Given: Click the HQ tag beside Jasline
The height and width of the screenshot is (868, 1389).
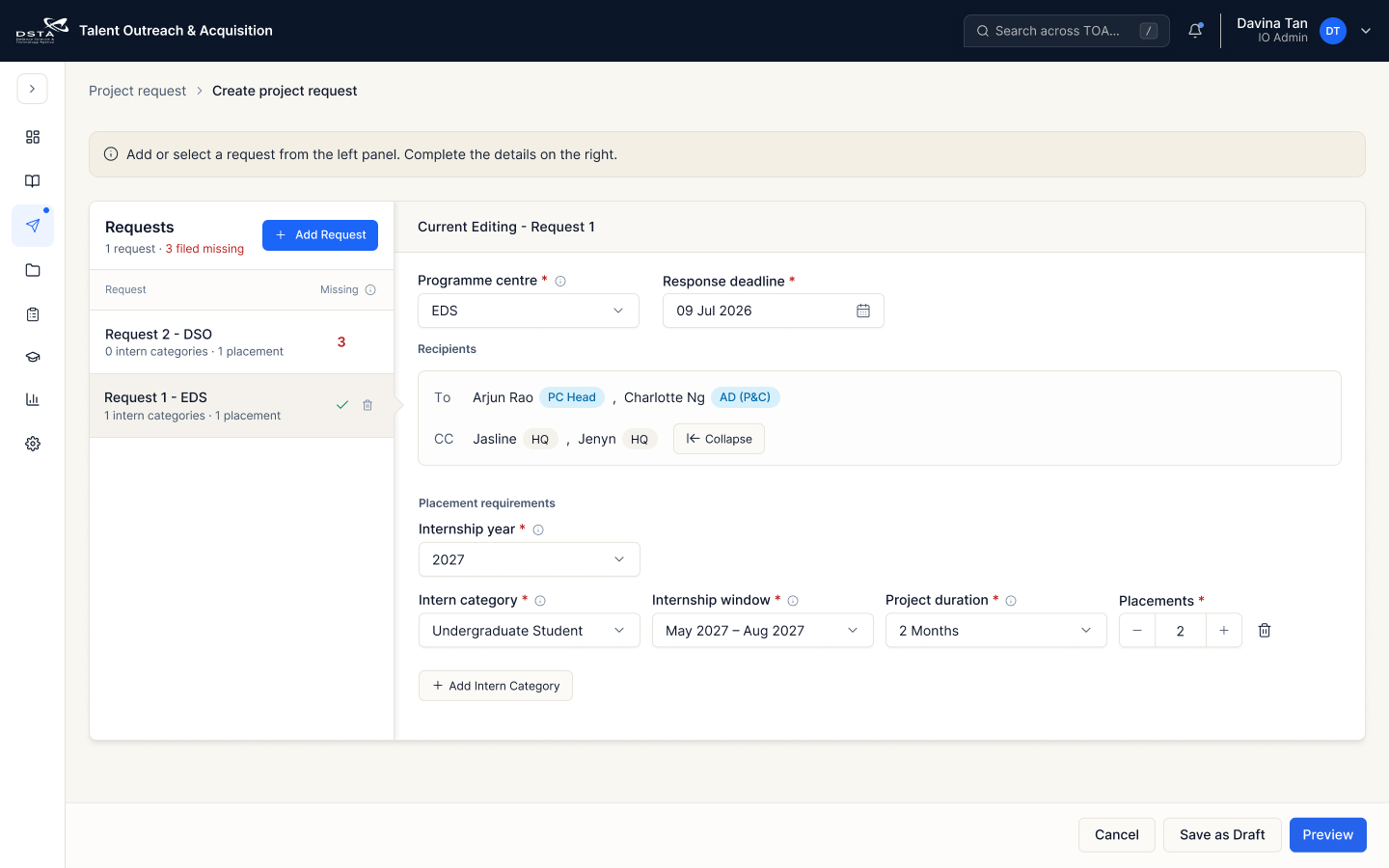Looking at the screenshot, I should 540,439.
